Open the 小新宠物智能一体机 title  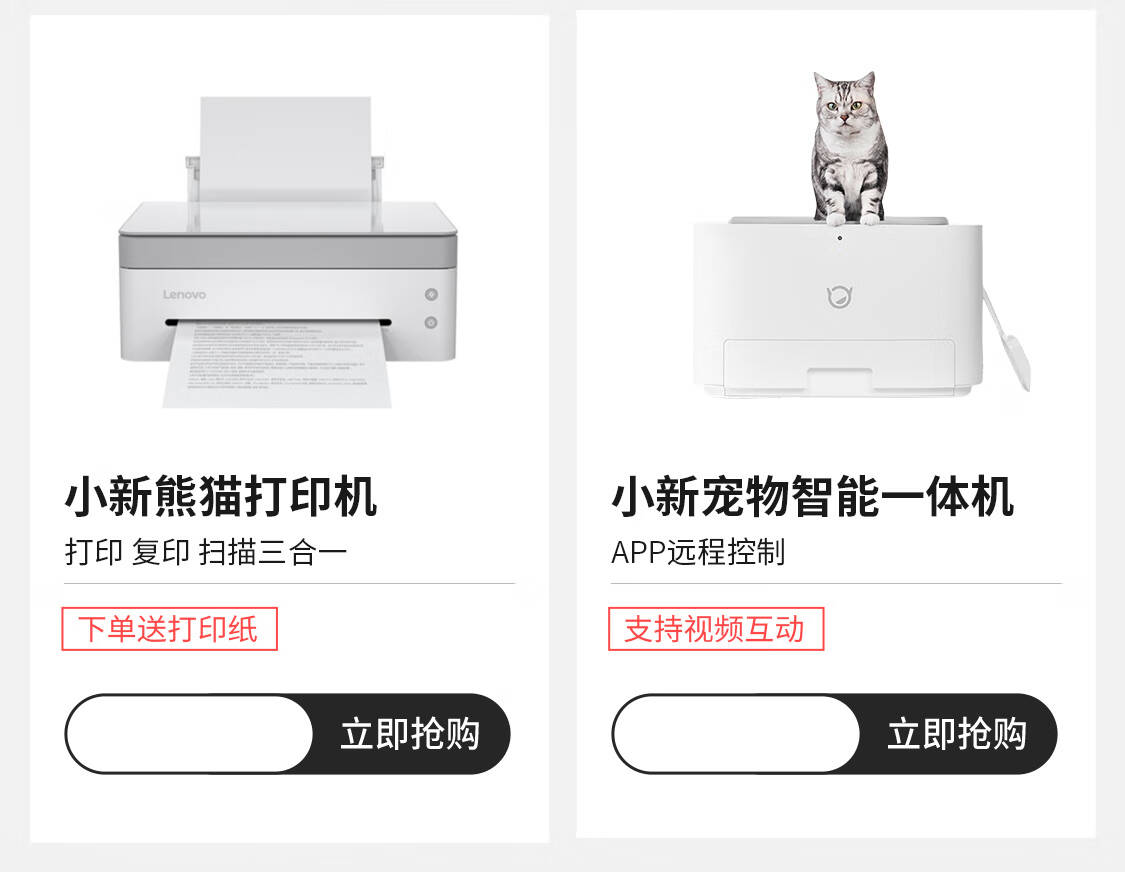812,496
